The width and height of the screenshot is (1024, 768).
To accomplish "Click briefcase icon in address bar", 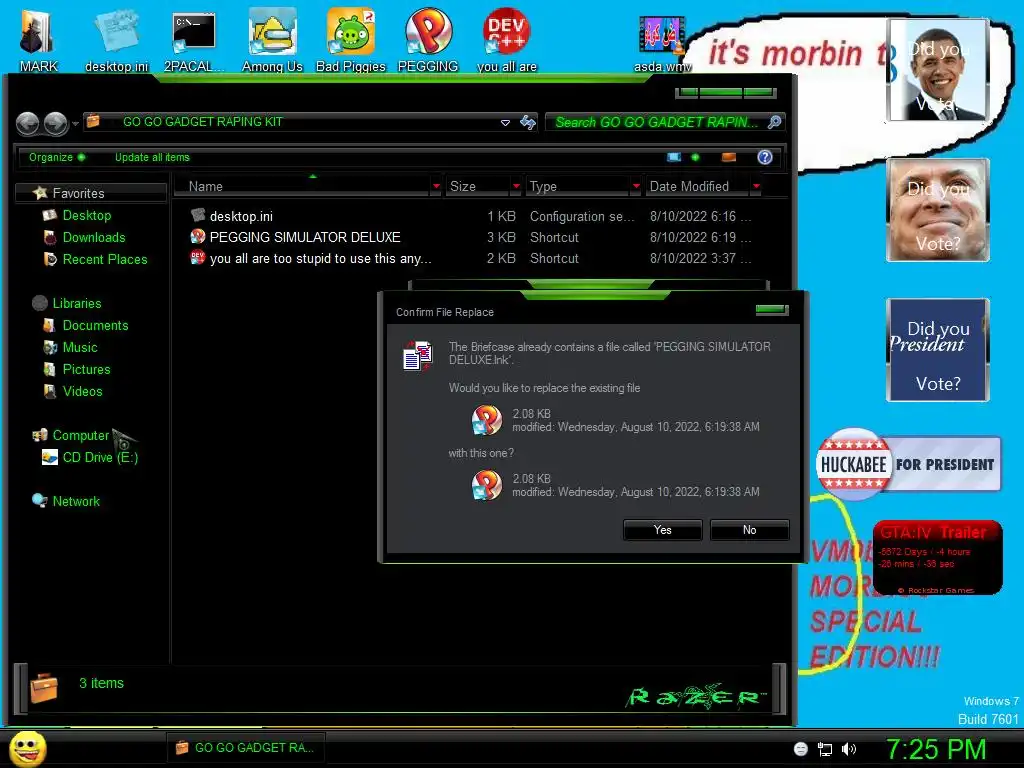I will pos(93,121).
